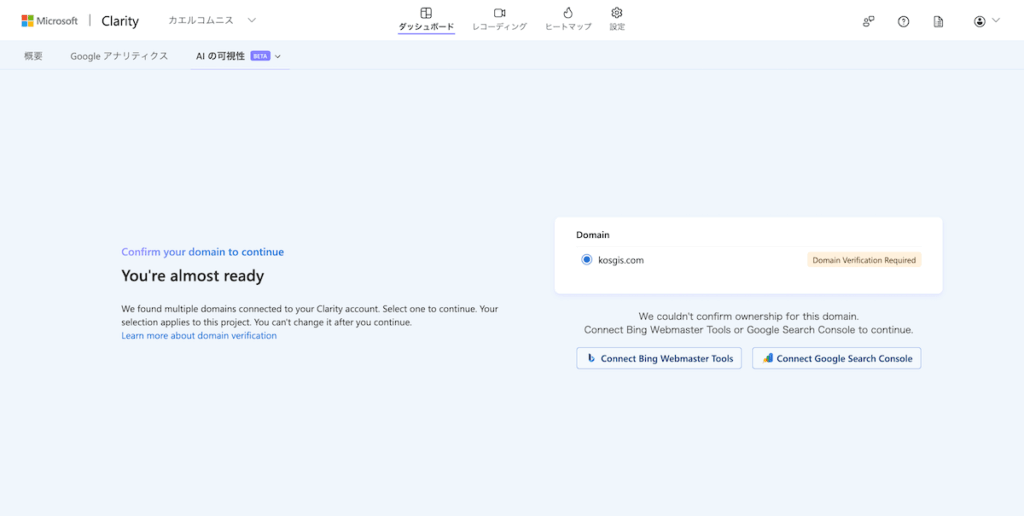Click the Domain Verification Required badge
The image size is (1024, 516).
pos(864,260)
